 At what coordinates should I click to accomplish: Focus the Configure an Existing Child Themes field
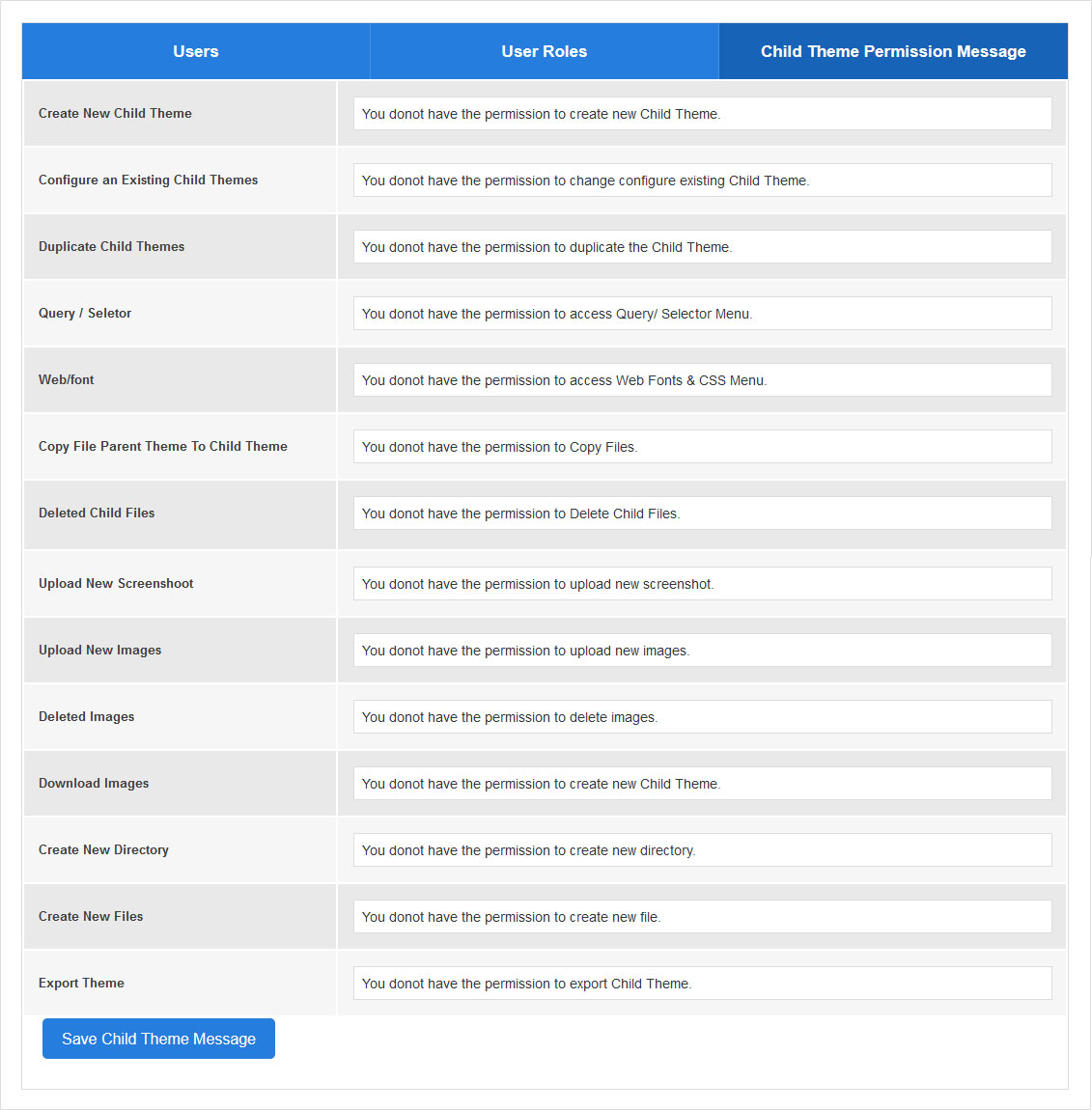tap(702, 180)
